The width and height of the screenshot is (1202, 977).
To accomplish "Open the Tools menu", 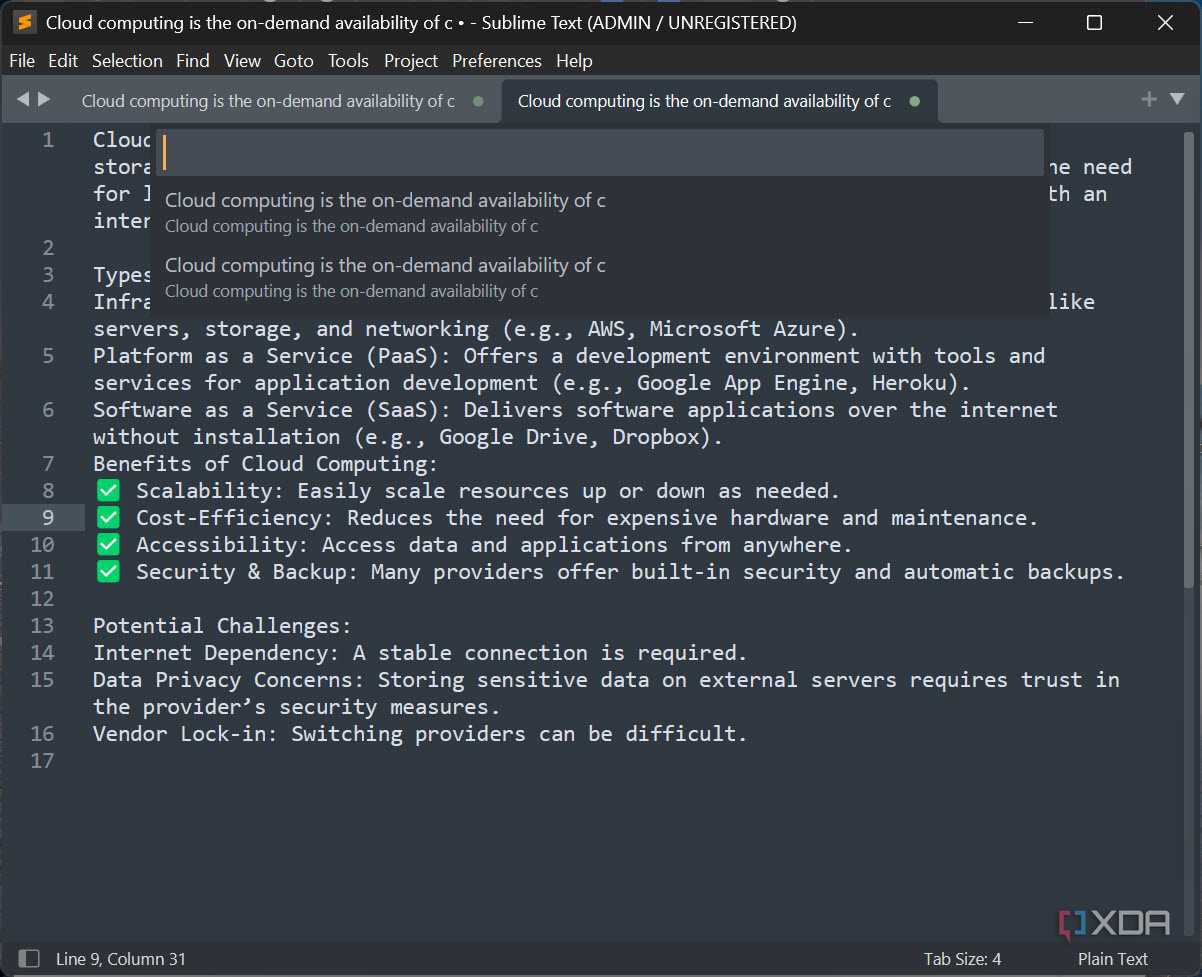I will [x=348, y=61].
